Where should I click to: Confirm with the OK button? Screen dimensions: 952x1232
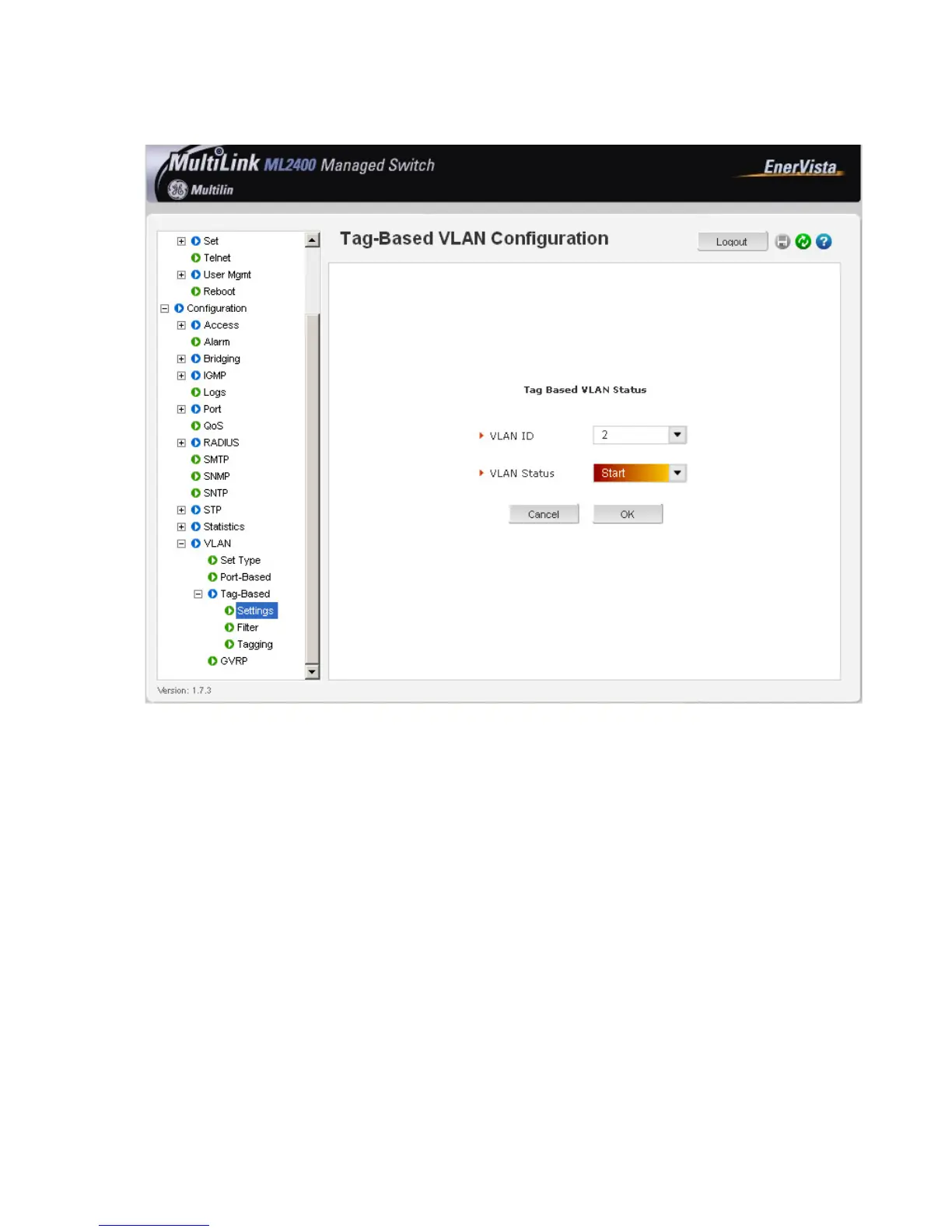pos(628,514)
